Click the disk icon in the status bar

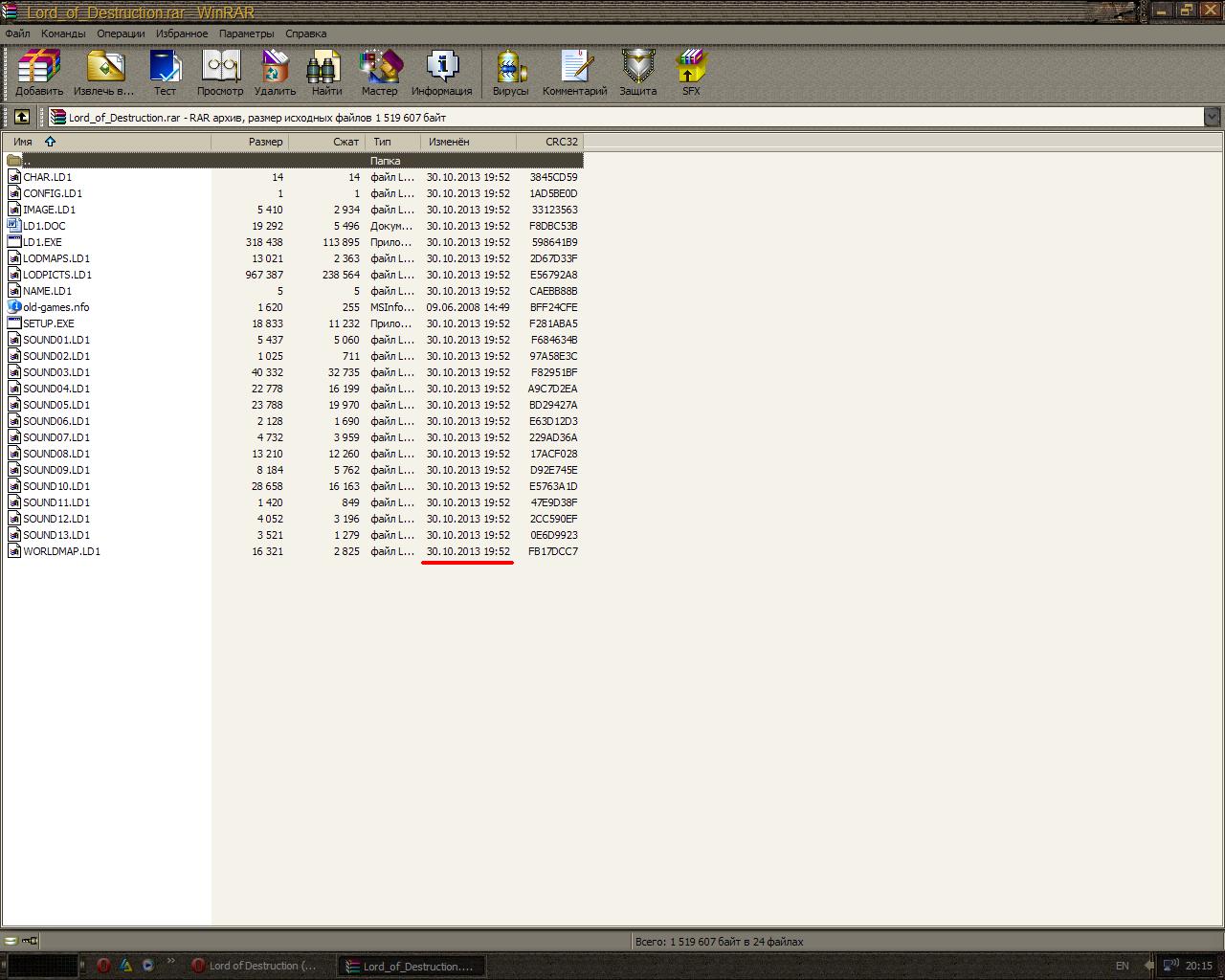coord(11,941)
